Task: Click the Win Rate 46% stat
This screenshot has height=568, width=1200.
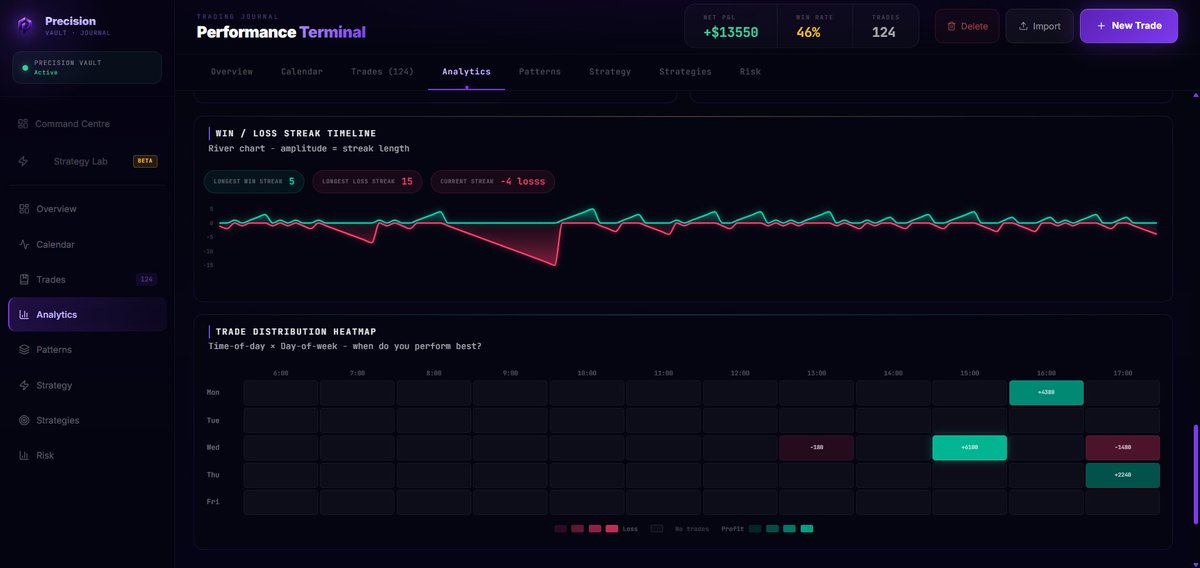Action: click(x=814, y=26)
